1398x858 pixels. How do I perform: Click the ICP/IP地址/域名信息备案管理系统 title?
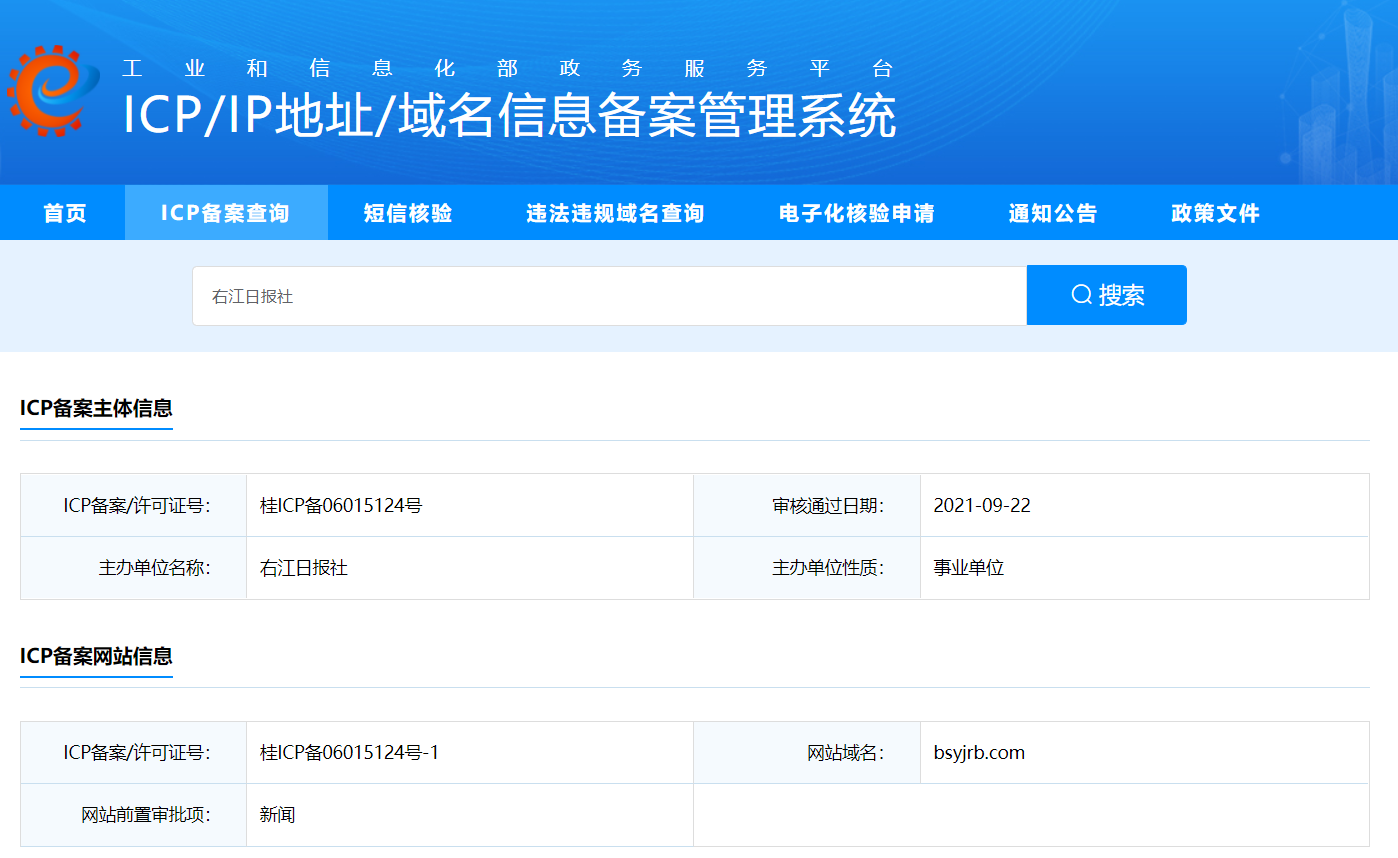click(510, 116)
